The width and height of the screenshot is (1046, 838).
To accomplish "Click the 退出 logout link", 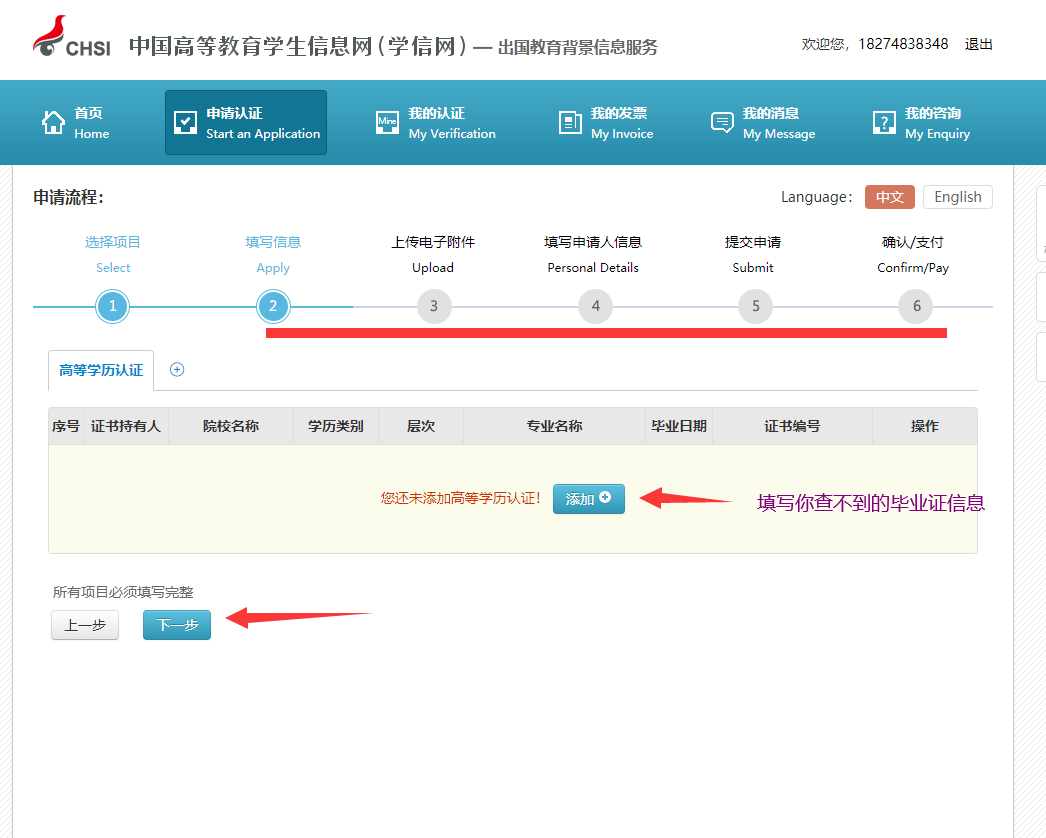I will (x=978, y=44).
